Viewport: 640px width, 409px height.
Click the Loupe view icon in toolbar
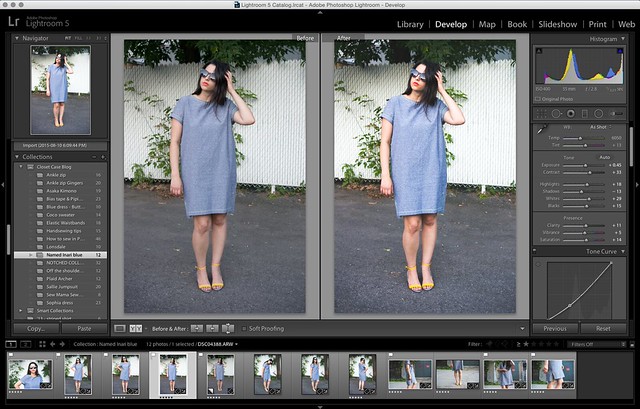point(119,327)
